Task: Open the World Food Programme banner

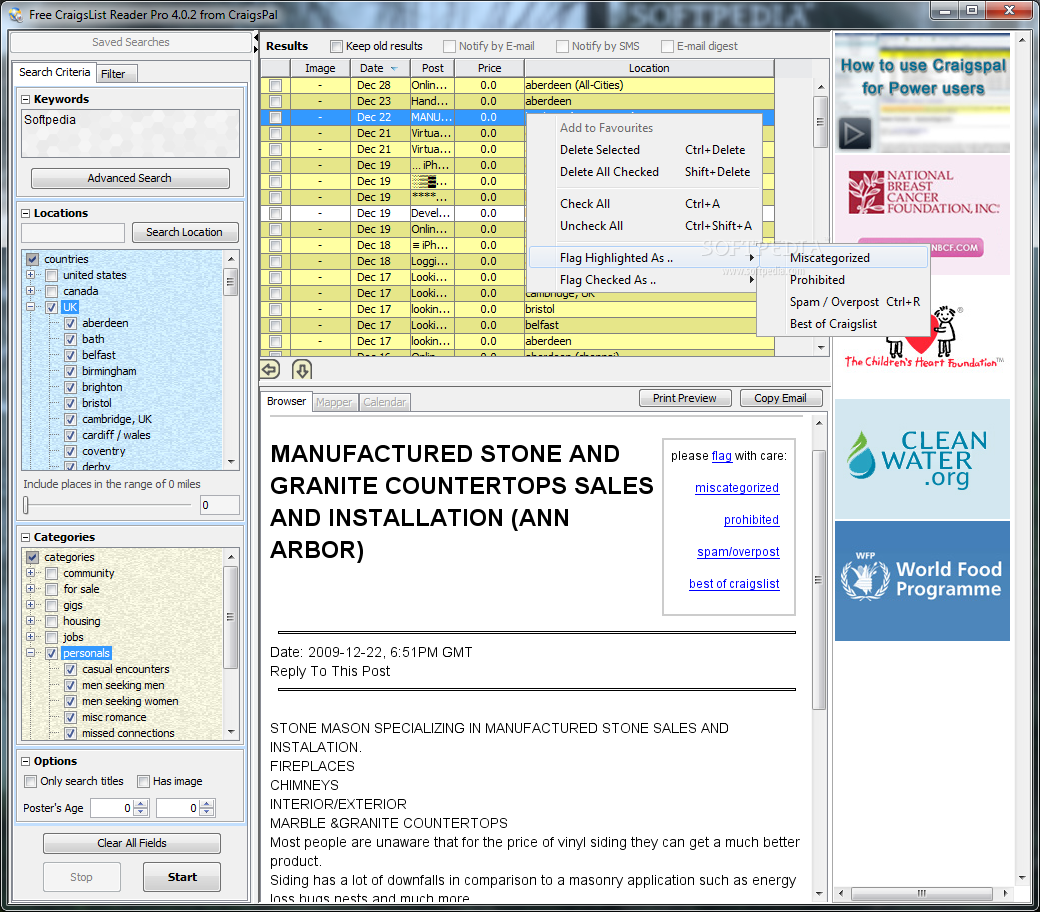Action: pos(922,580)
